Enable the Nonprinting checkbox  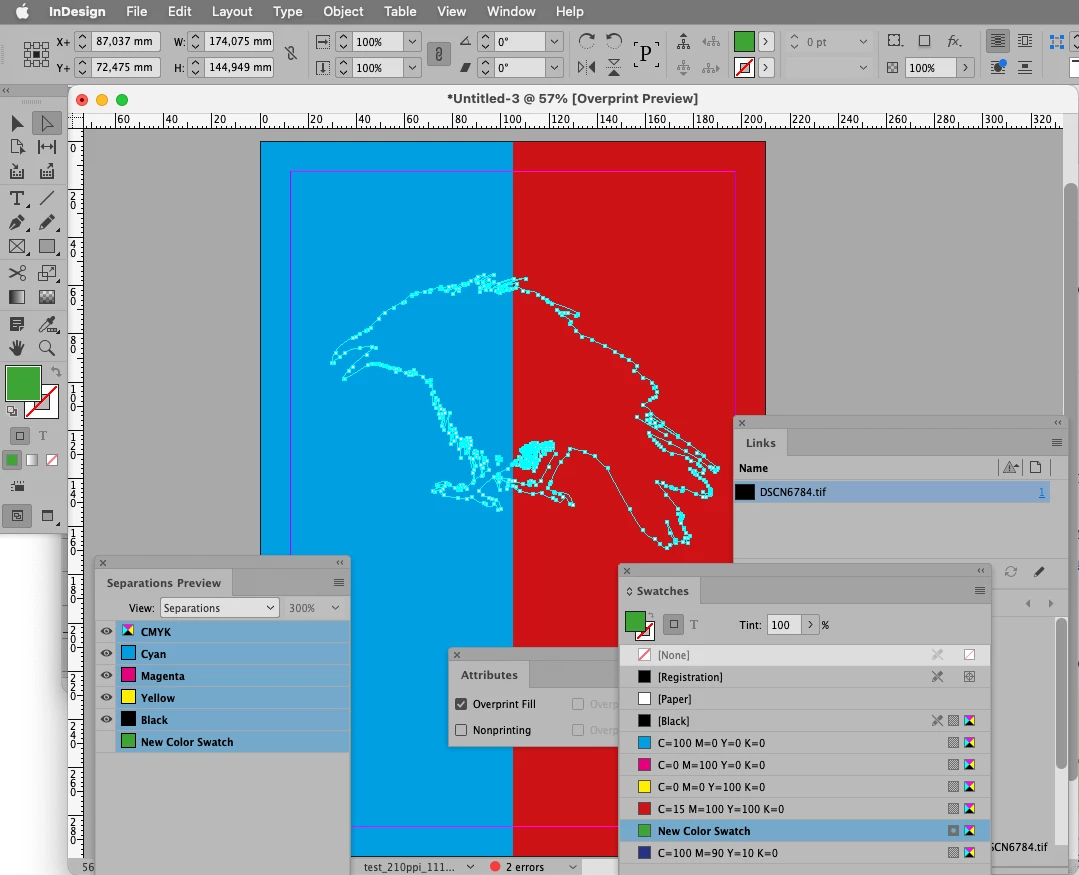tap(461, 730)
